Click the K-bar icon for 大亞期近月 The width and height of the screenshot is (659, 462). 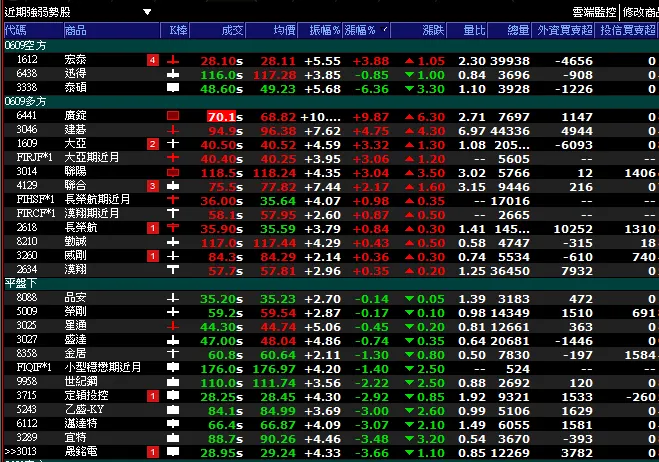[173, 158]
